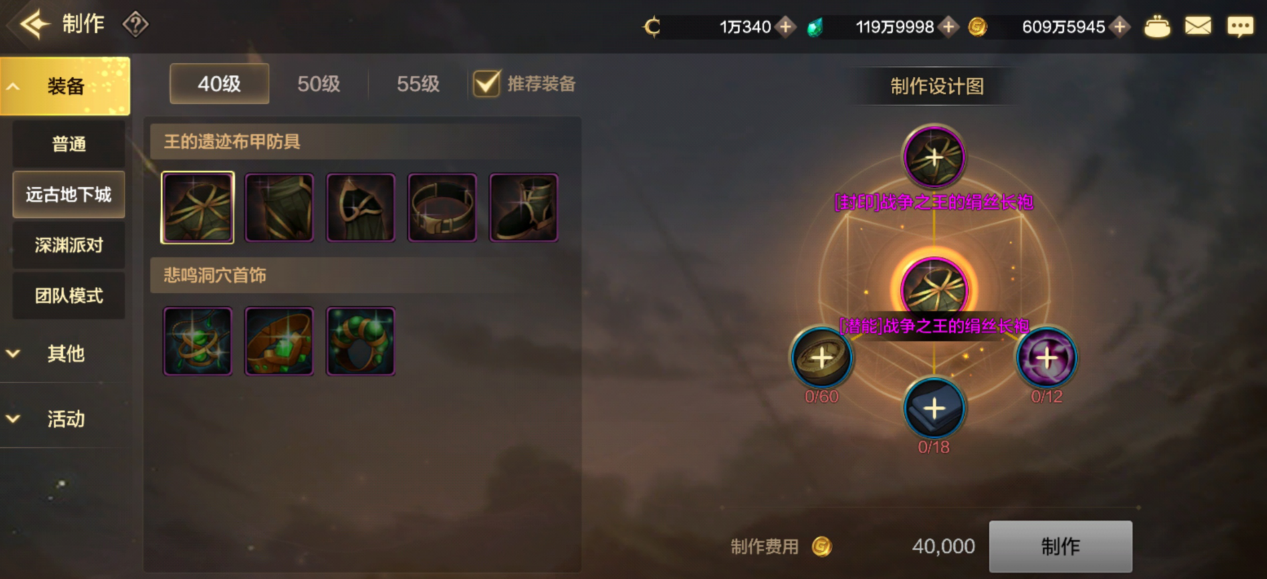Switch to the 50级 tab
1267x579 pixels.
pos(319,84)
